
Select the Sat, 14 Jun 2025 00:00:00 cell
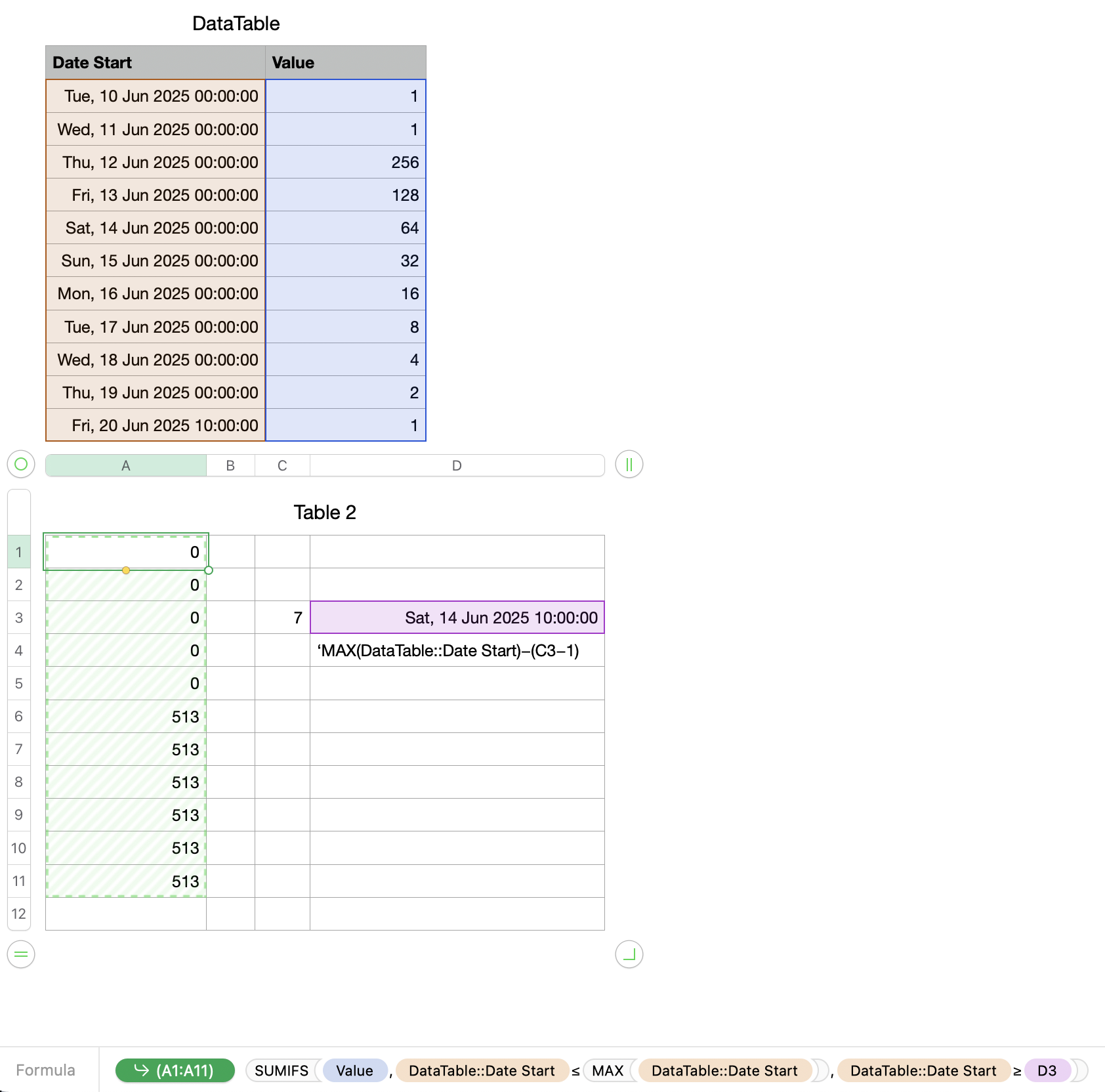[x=156, y=228]
